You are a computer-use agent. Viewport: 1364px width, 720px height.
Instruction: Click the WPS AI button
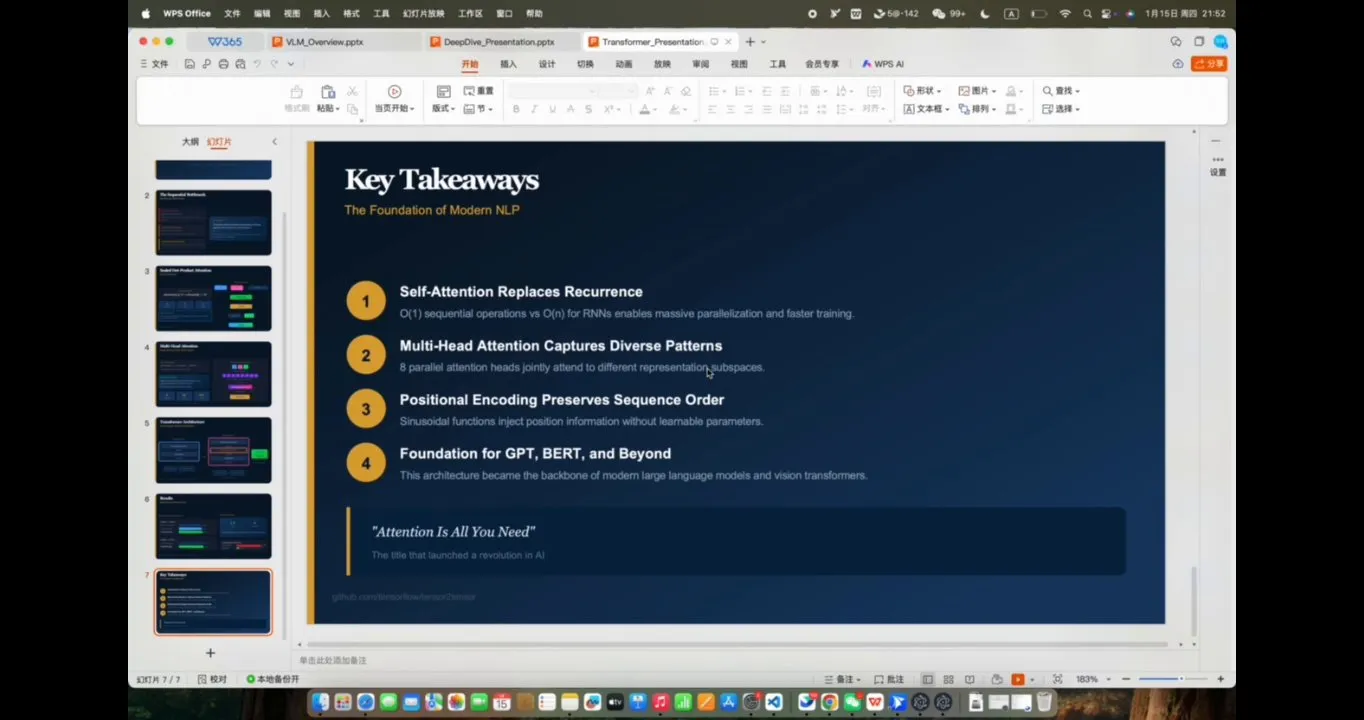[883, 64]
